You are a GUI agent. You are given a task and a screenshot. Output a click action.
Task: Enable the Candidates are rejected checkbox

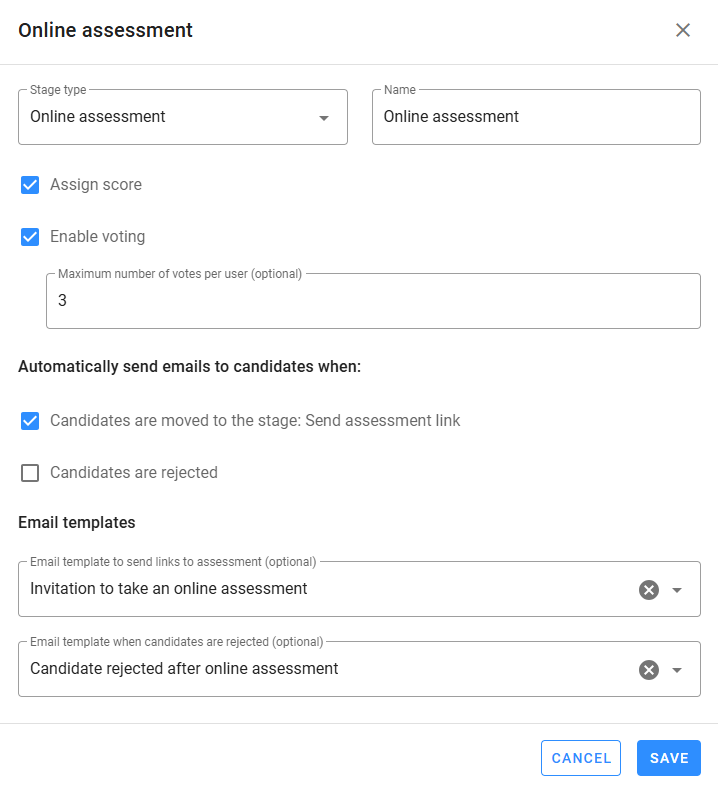coord(30,473)
